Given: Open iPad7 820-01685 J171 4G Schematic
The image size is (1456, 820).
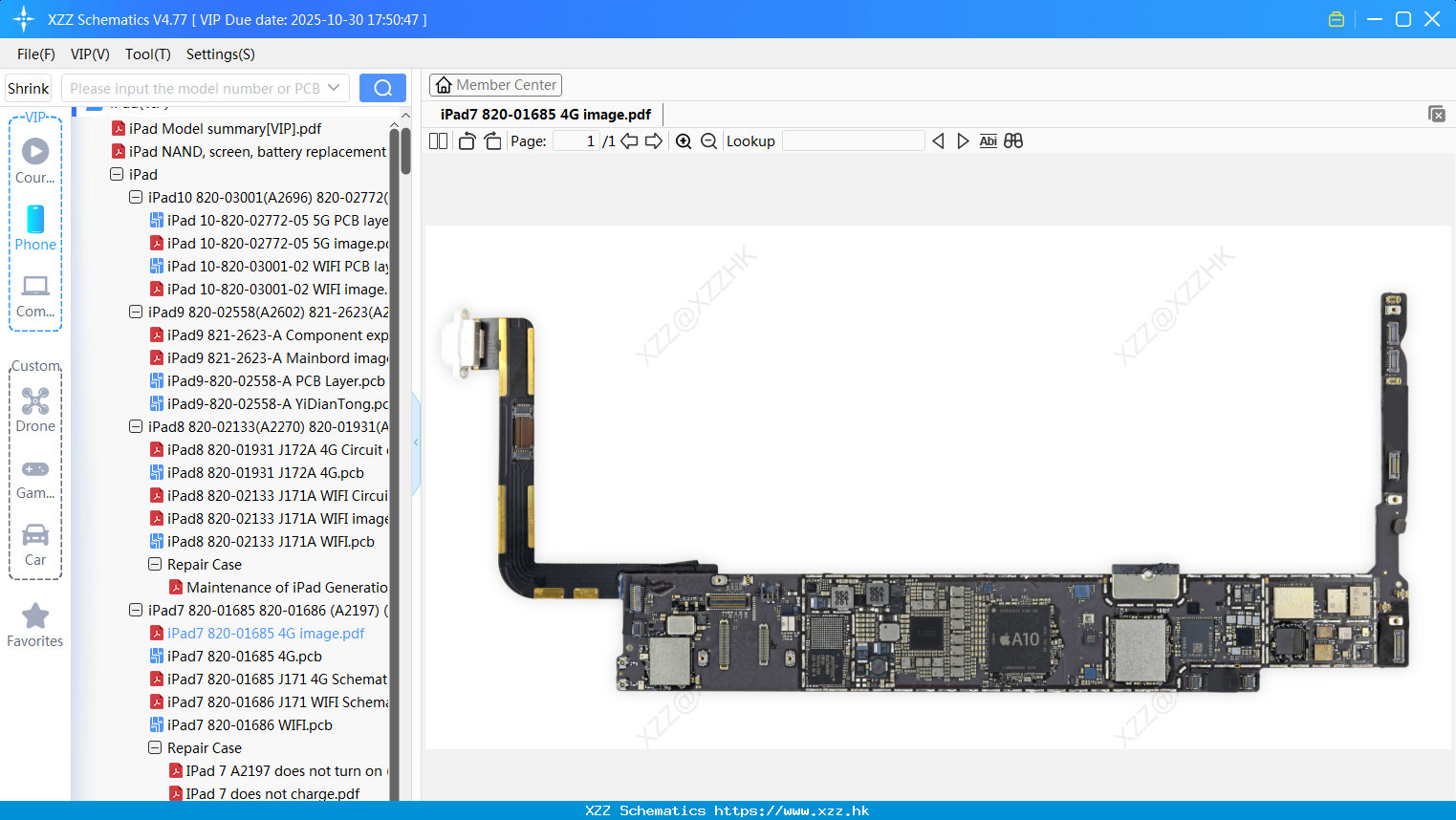Looking at the screenshot, I should click(269, 679).
